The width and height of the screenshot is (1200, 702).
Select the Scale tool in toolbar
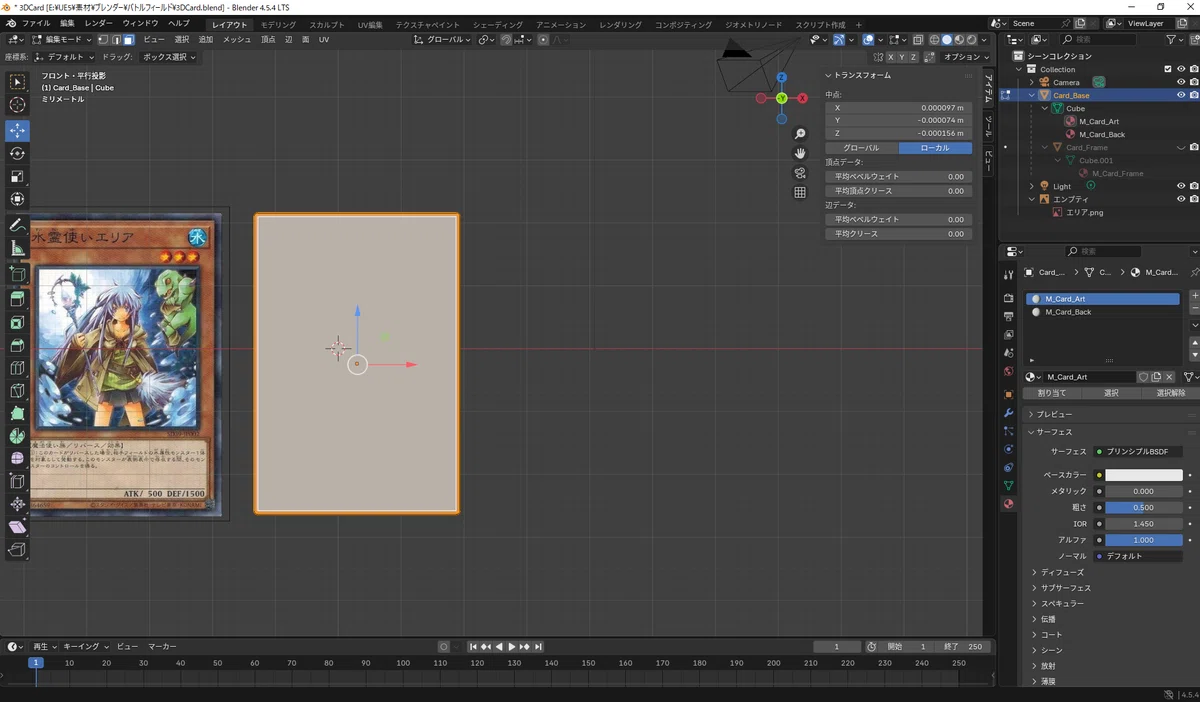pos(18,176)
